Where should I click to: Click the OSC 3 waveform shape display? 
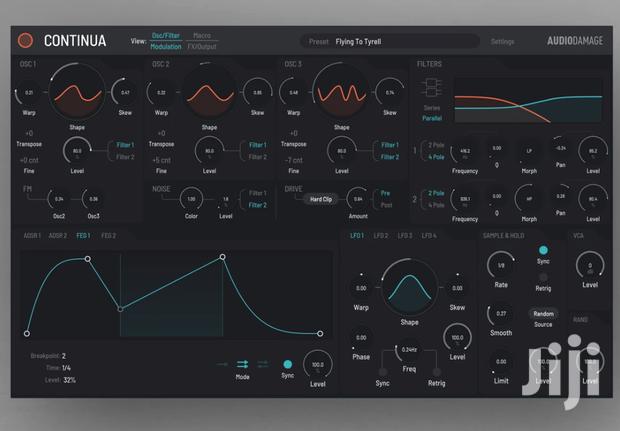(342, 93)
